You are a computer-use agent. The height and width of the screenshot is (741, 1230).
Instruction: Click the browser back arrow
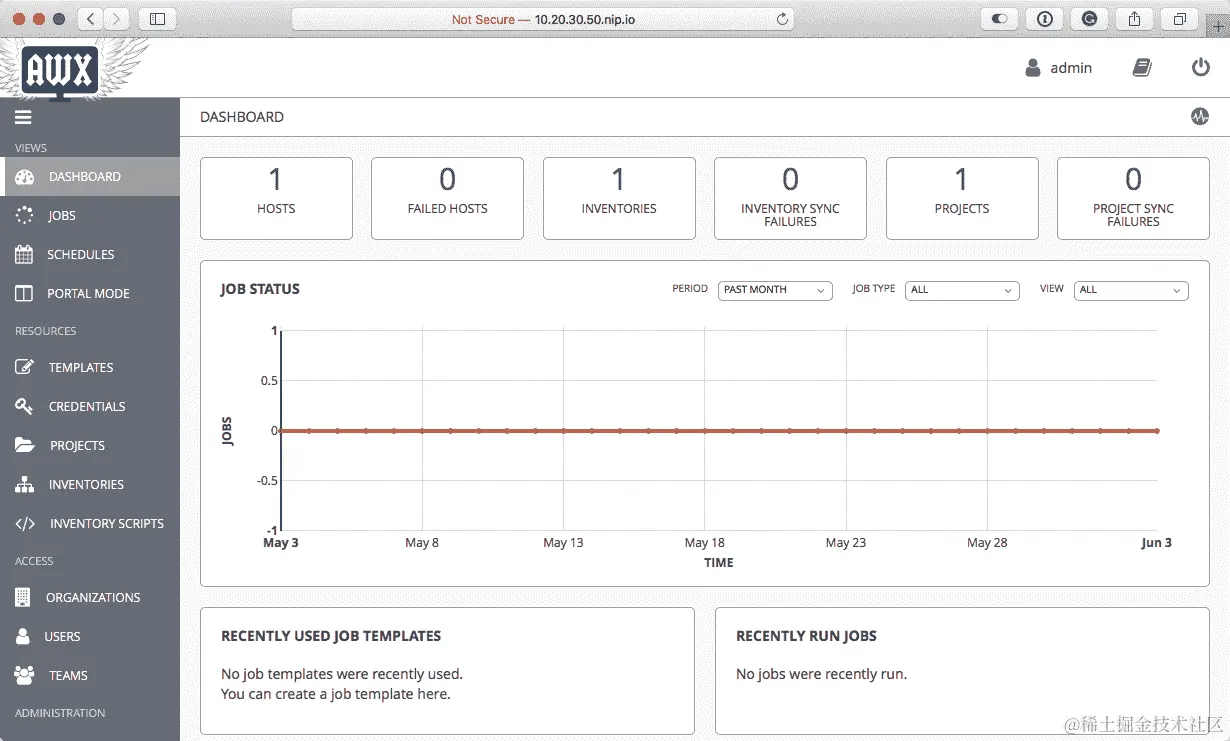pyautogui.click(x=90, y=19)
